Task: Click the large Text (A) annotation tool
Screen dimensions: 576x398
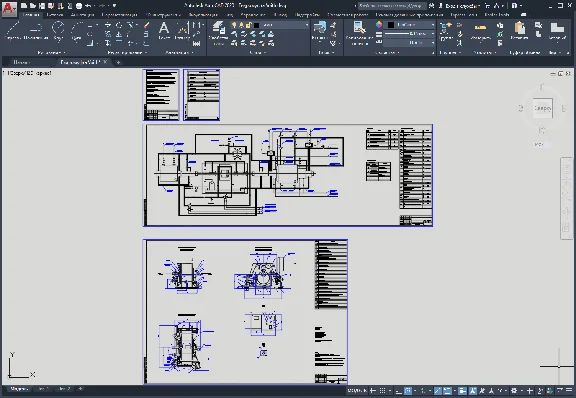Action: pyautogui.click(x=164, y=30)
